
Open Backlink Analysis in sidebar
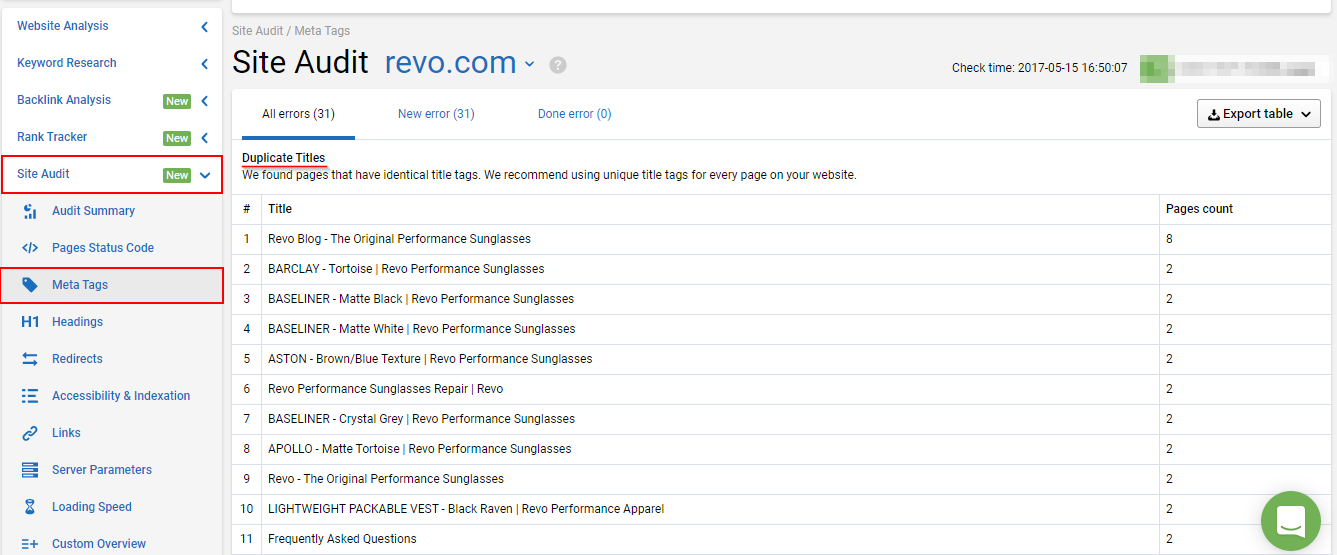pos(64,100)
